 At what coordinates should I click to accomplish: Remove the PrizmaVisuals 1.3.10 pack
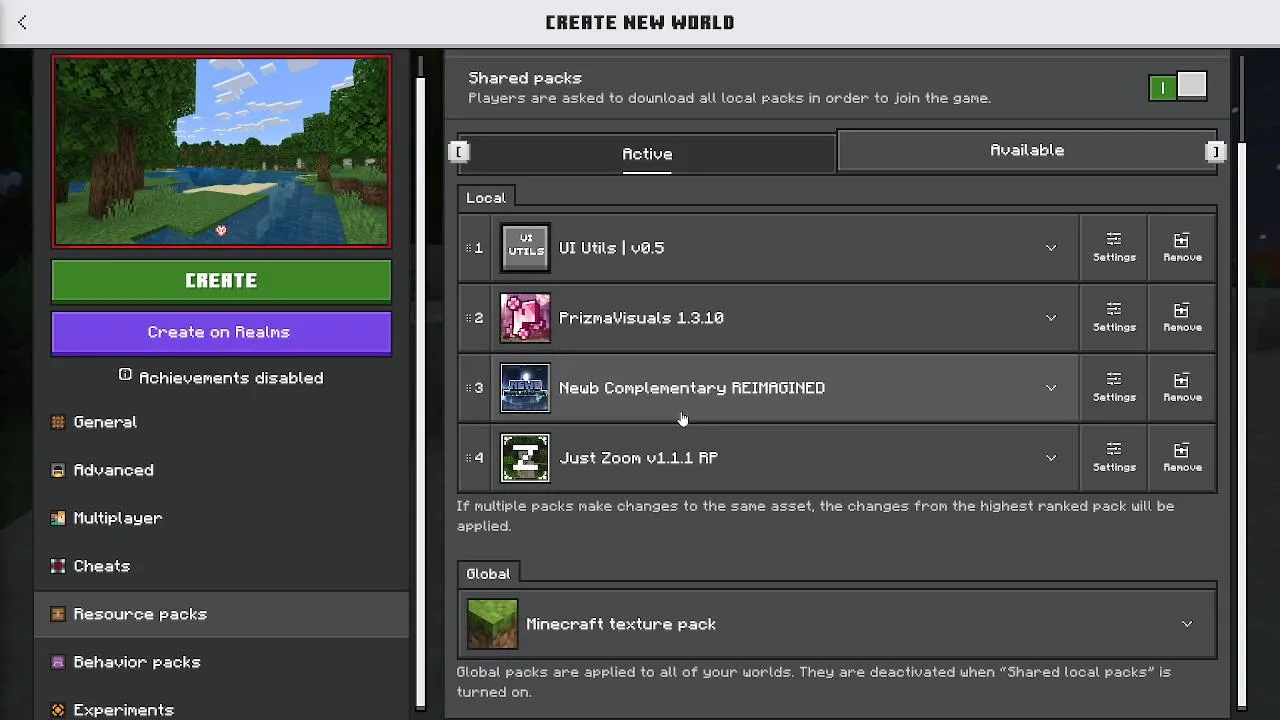1182,318
